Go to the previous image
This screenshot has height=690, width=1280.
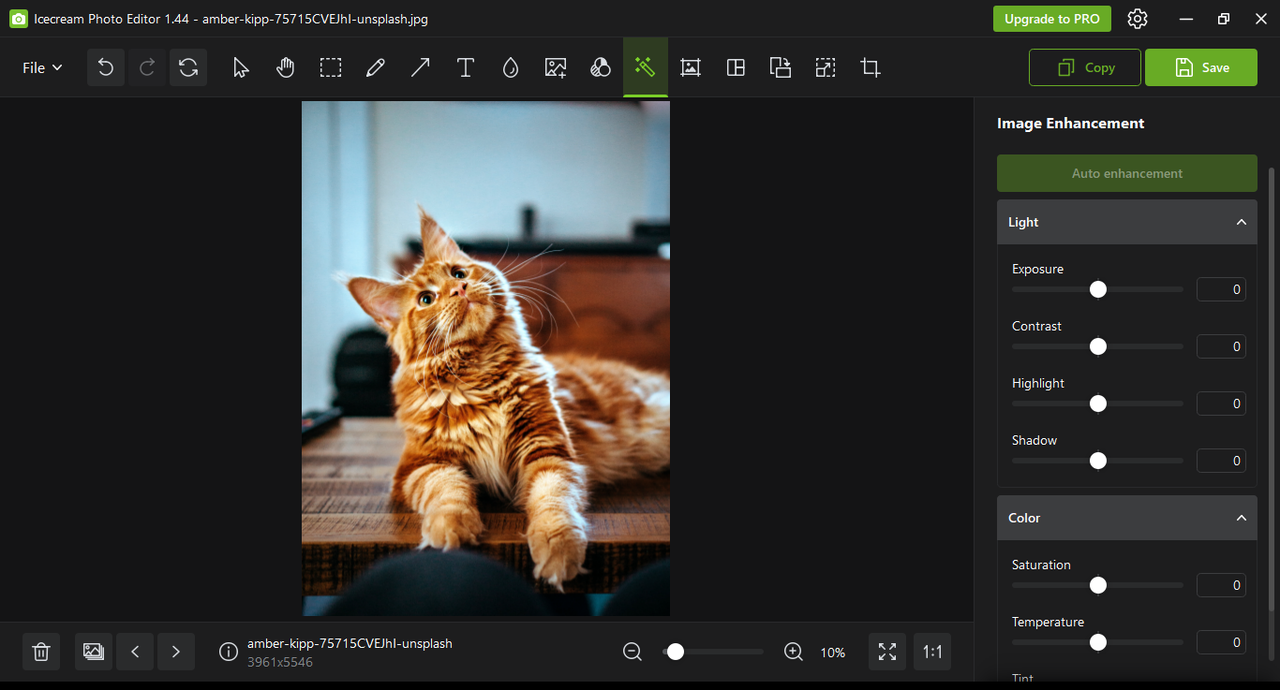(135, 652)
